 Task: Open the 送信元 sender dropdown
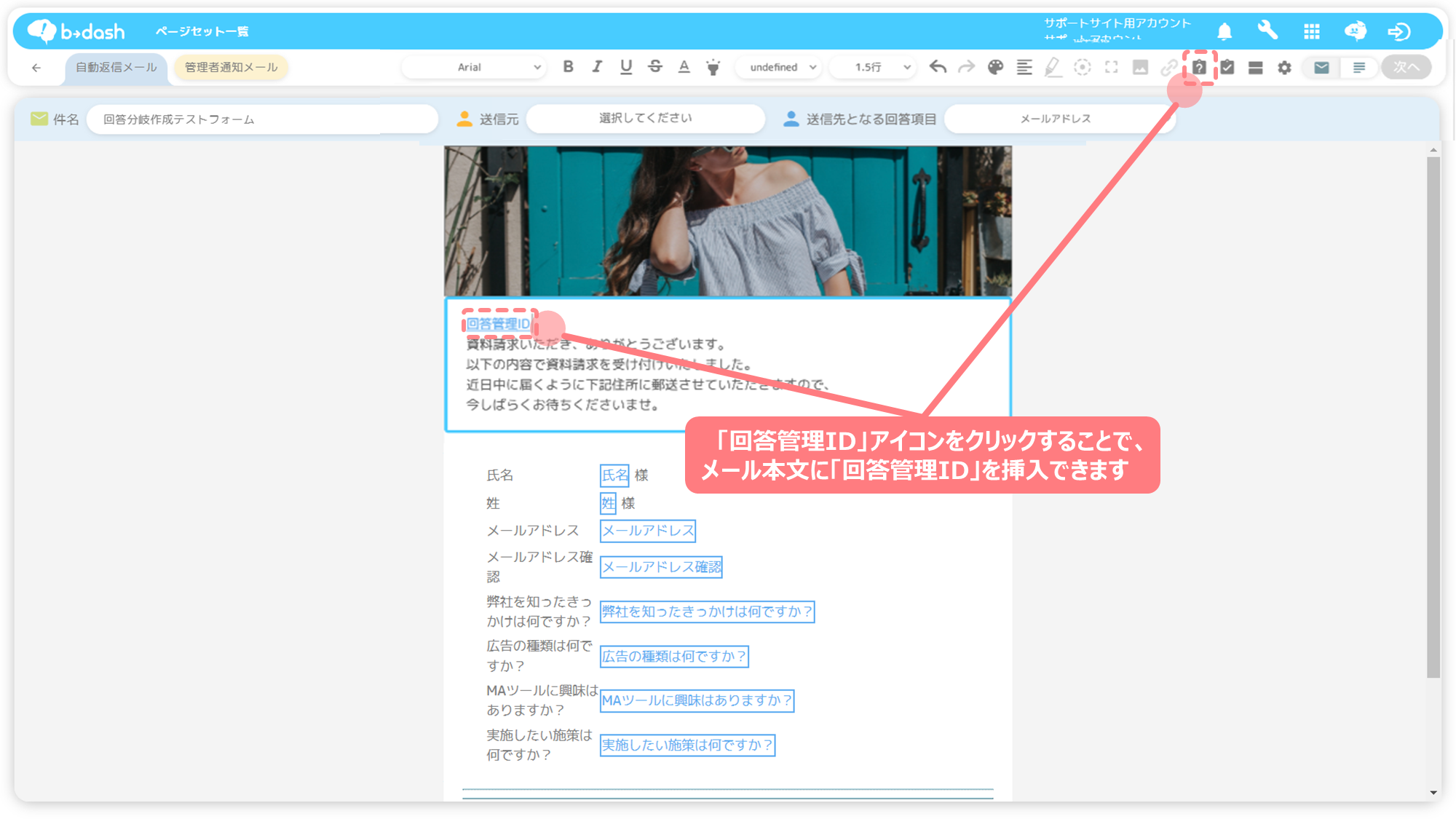point(645,118)
